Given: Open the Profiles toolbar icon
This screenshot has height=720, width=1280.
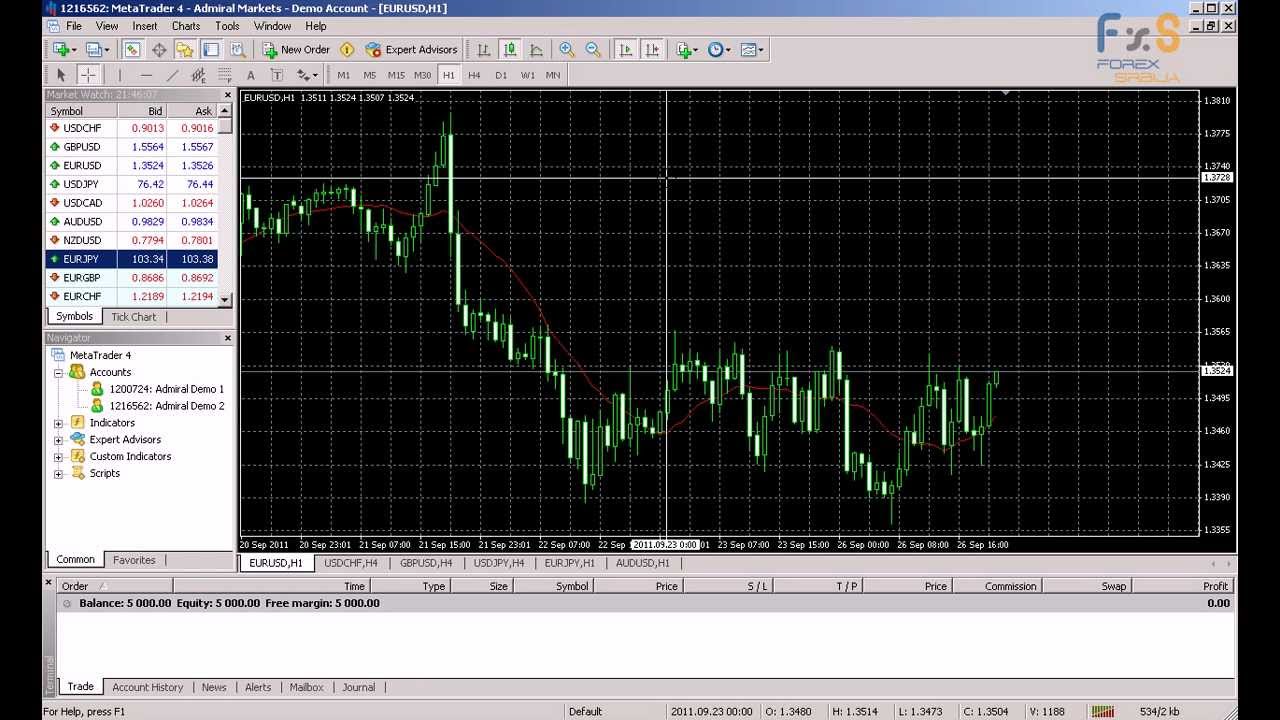Looking at the screenshot, I should [96, 49].
